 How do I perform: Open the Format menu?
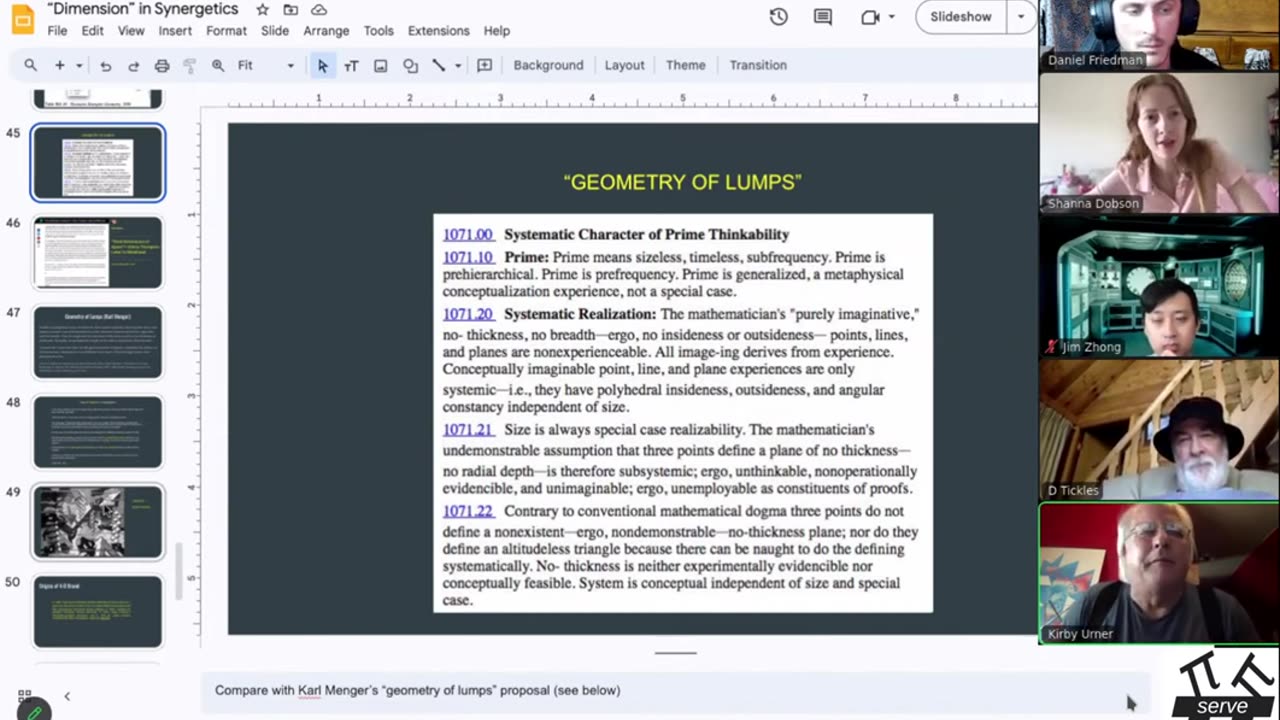[x=226, y=31]
